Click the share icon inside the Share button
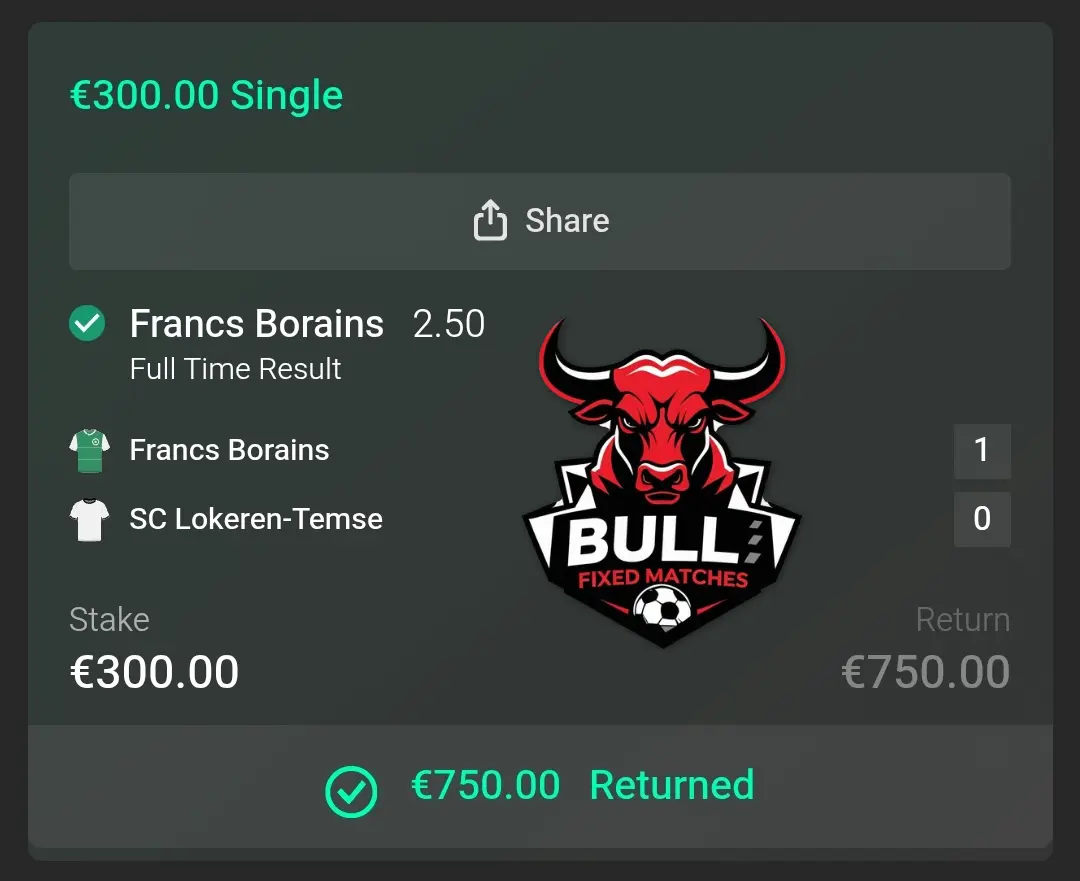The image size is (1080, 881). [x=489, y=221]
